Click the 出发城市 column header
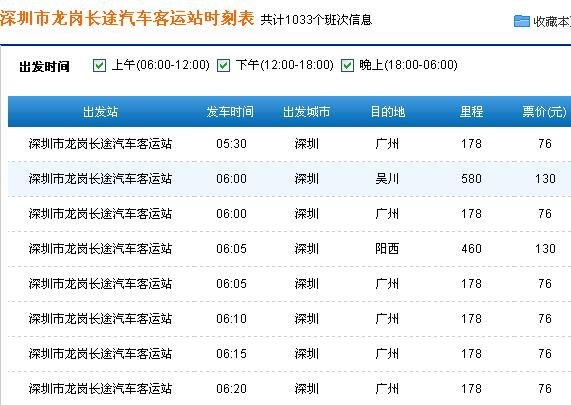The image size is (571, 405). click(306, 111)
